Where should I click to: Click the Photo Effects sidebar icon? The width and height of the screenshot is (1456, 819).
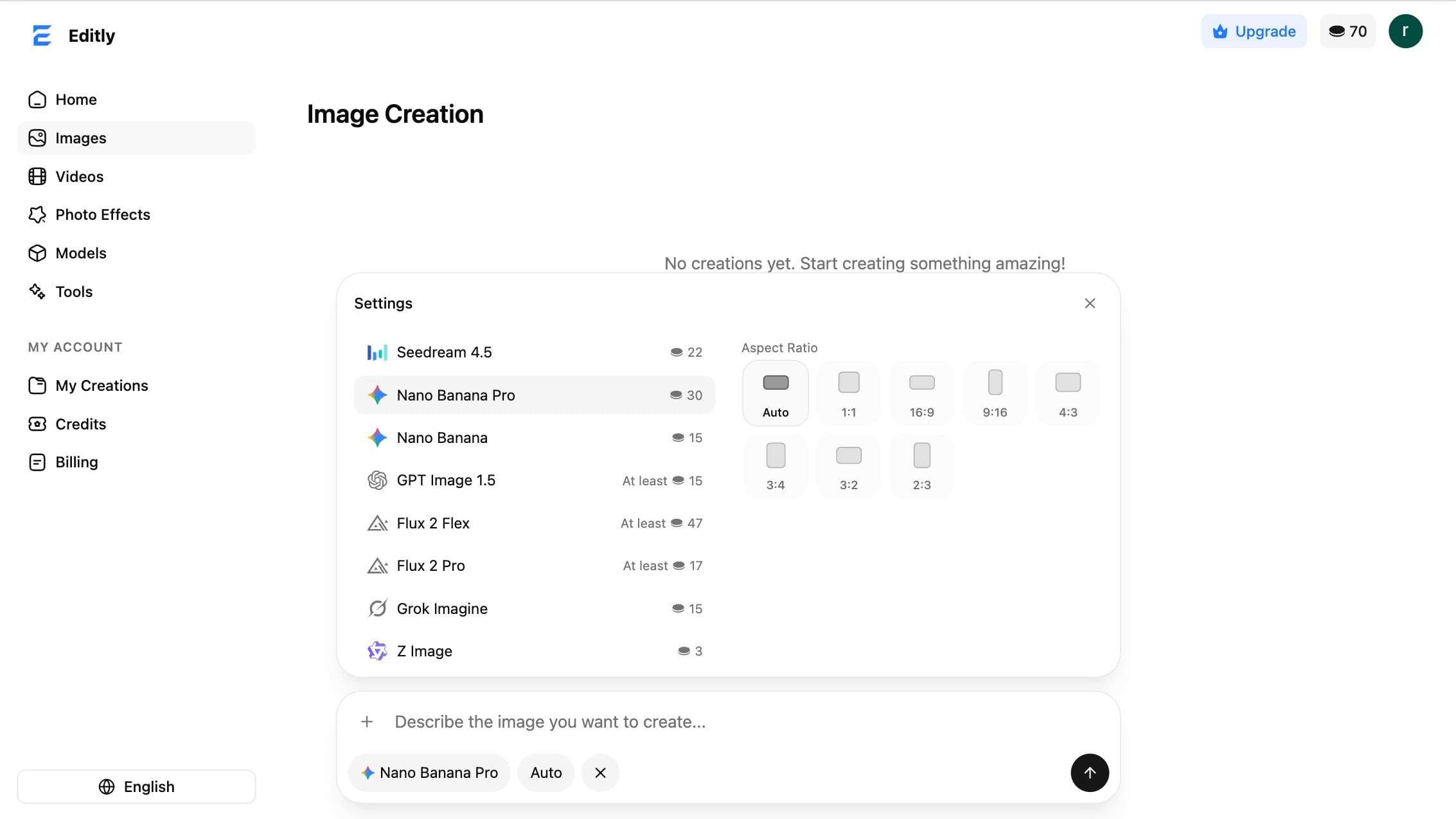37,215
